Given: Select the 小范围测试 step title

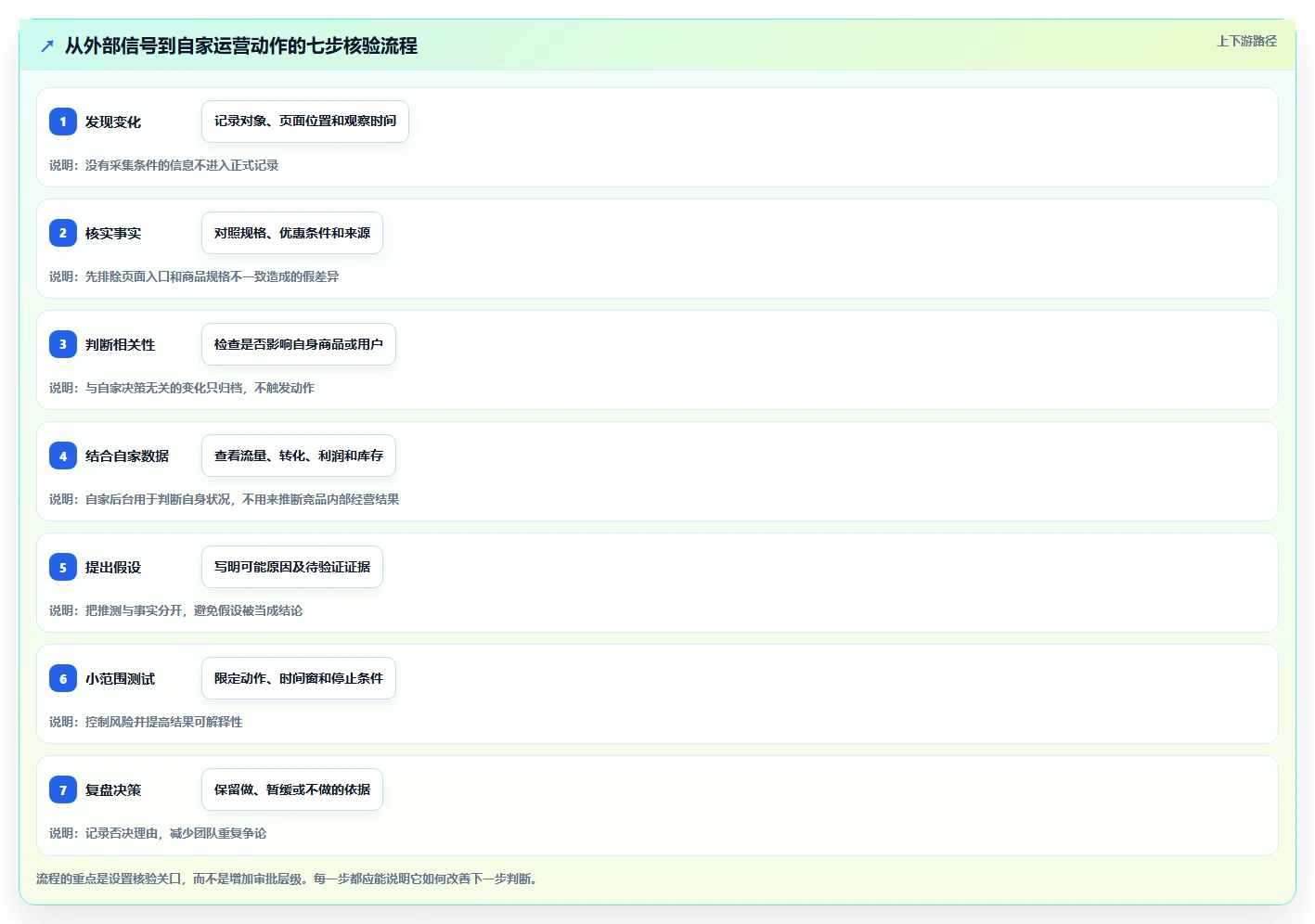Looking at the screenshot, I should [120, 678].
